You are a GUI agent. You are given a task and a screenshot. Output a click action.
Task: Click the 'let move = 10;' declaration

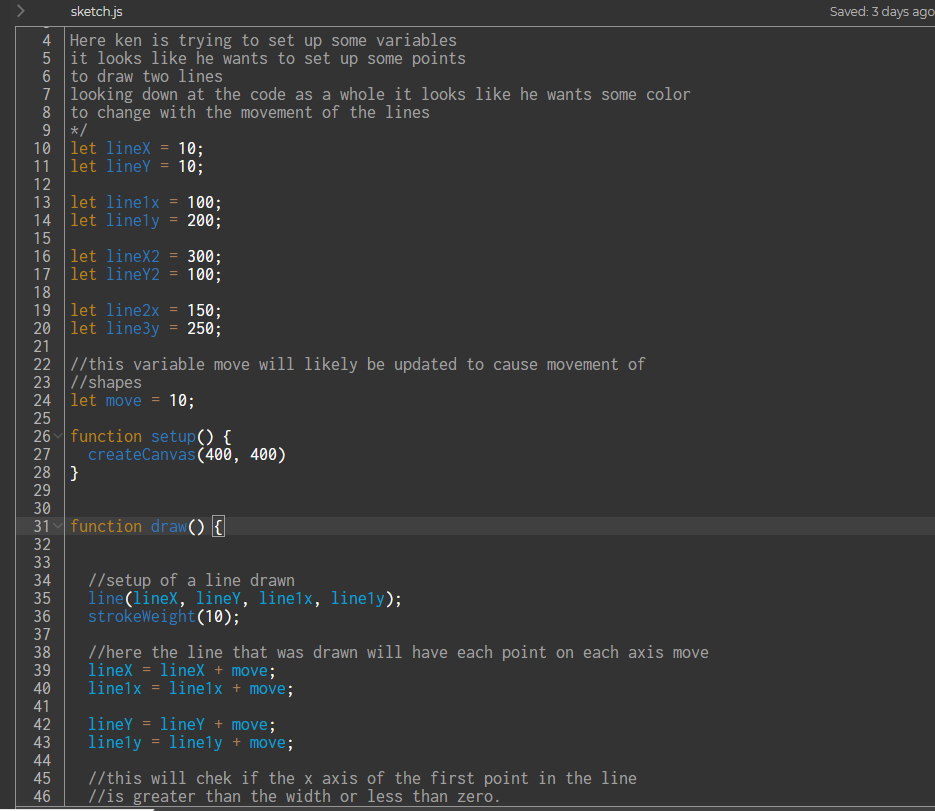tap(132, 401)
